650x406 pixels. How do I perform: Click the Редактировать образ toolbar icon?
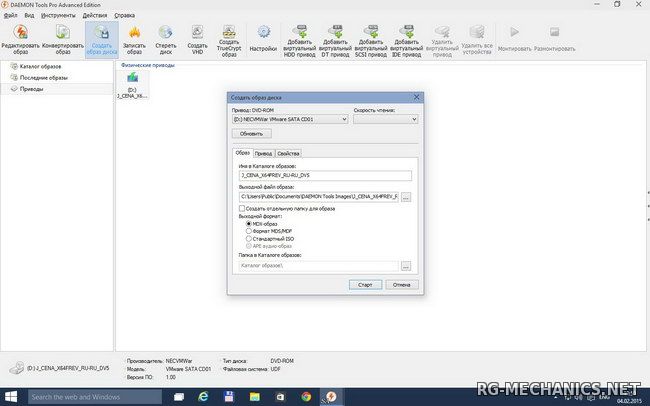(19, 37)
